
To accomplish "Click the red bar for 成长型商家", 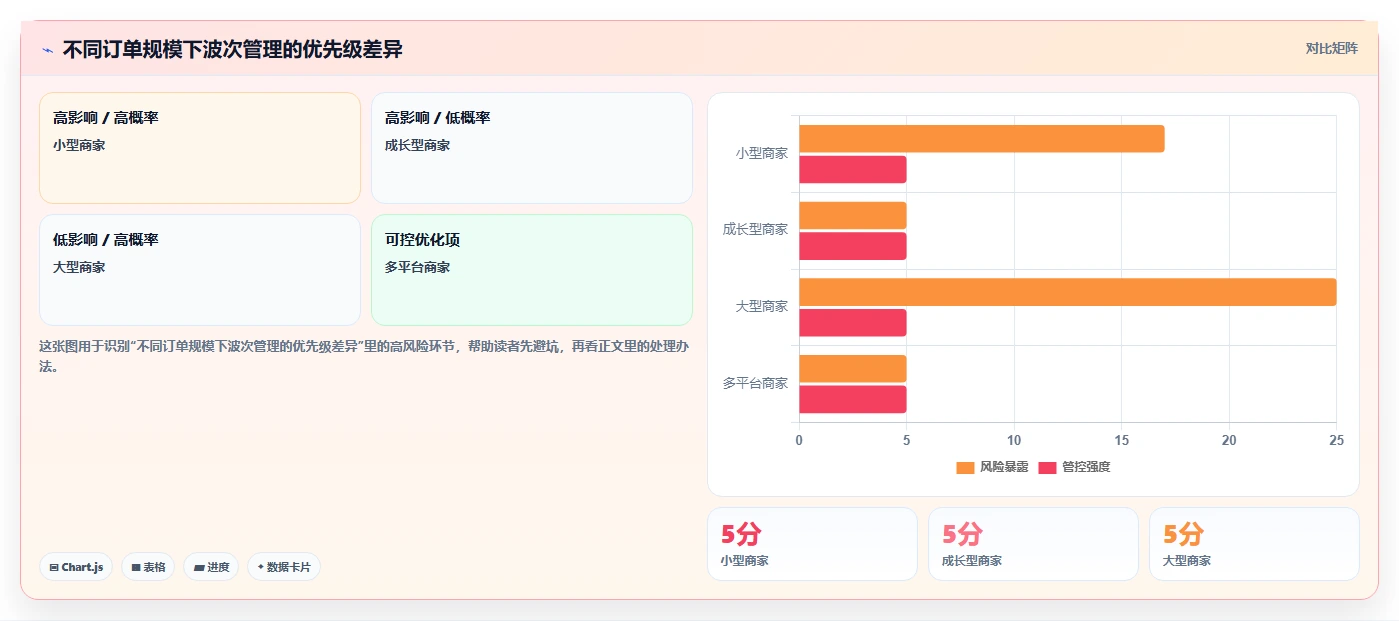I will point(853,246).
